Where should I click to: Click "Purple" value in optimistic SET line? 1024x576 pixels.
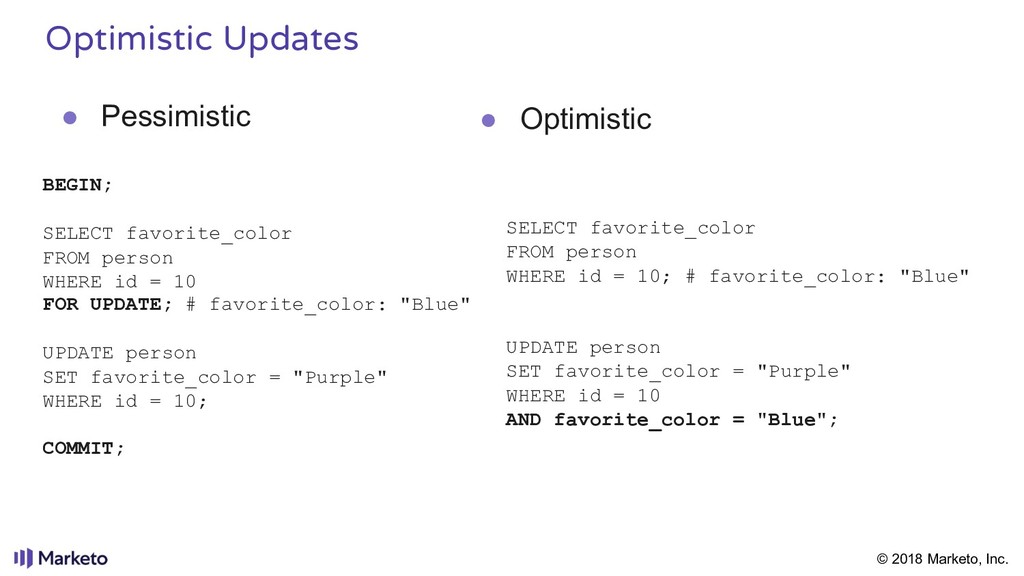(803, 372)
